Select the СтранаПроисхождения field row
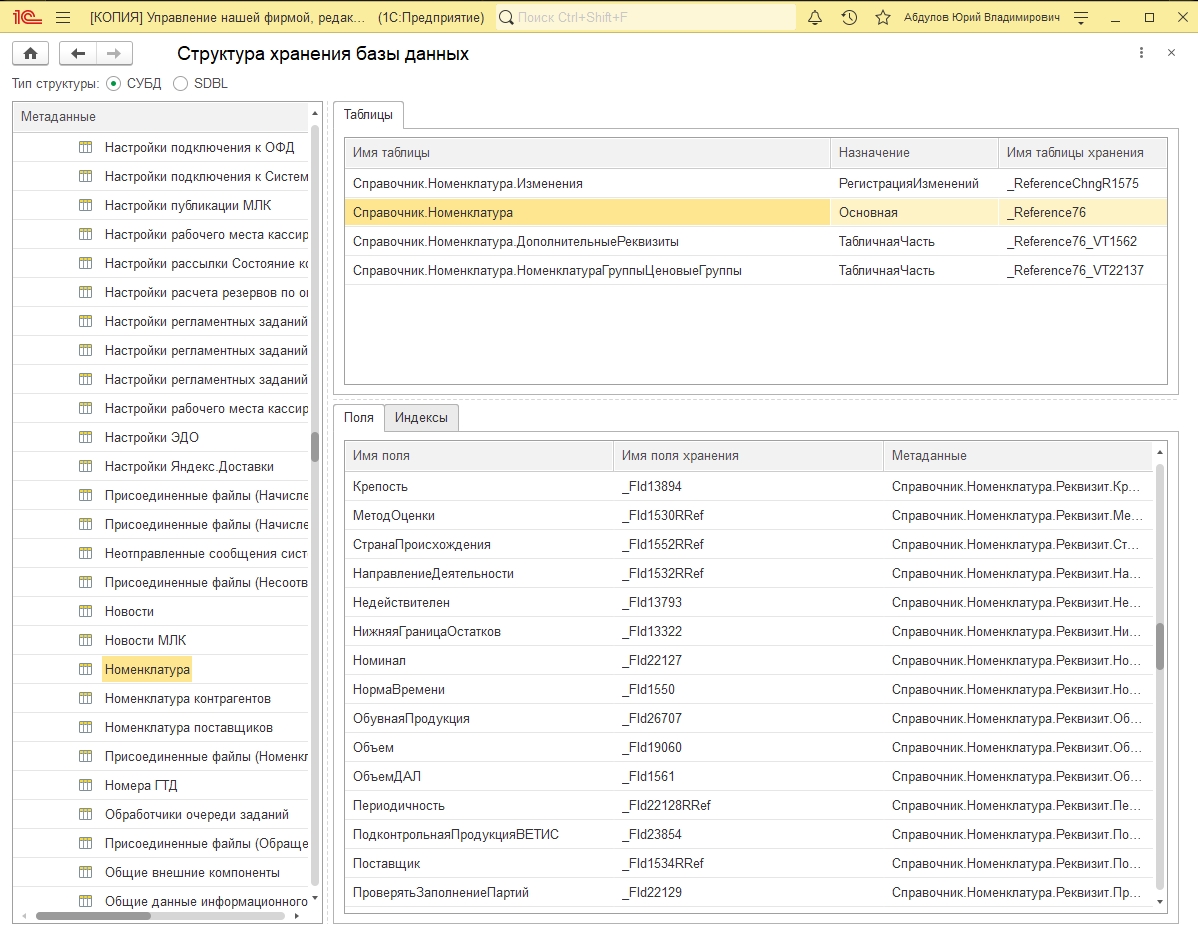 748,545
